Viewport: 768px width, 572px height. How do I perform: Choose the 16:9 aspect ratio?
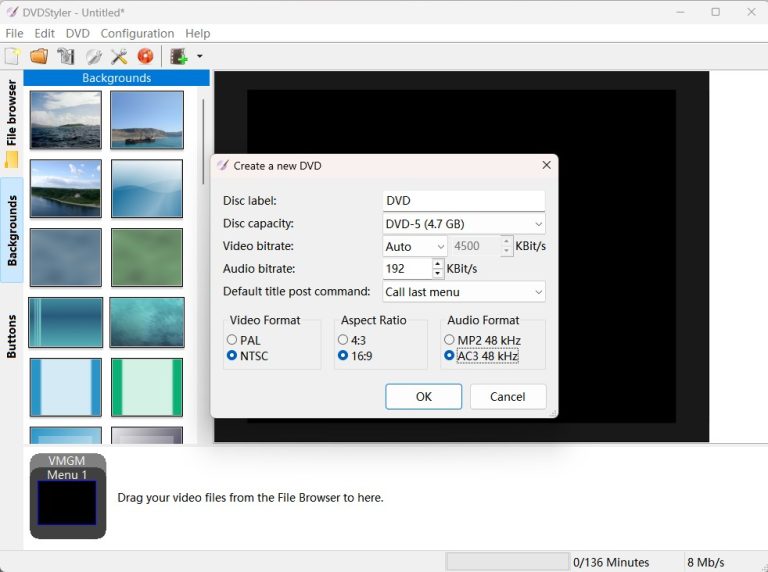click(355, 356)
